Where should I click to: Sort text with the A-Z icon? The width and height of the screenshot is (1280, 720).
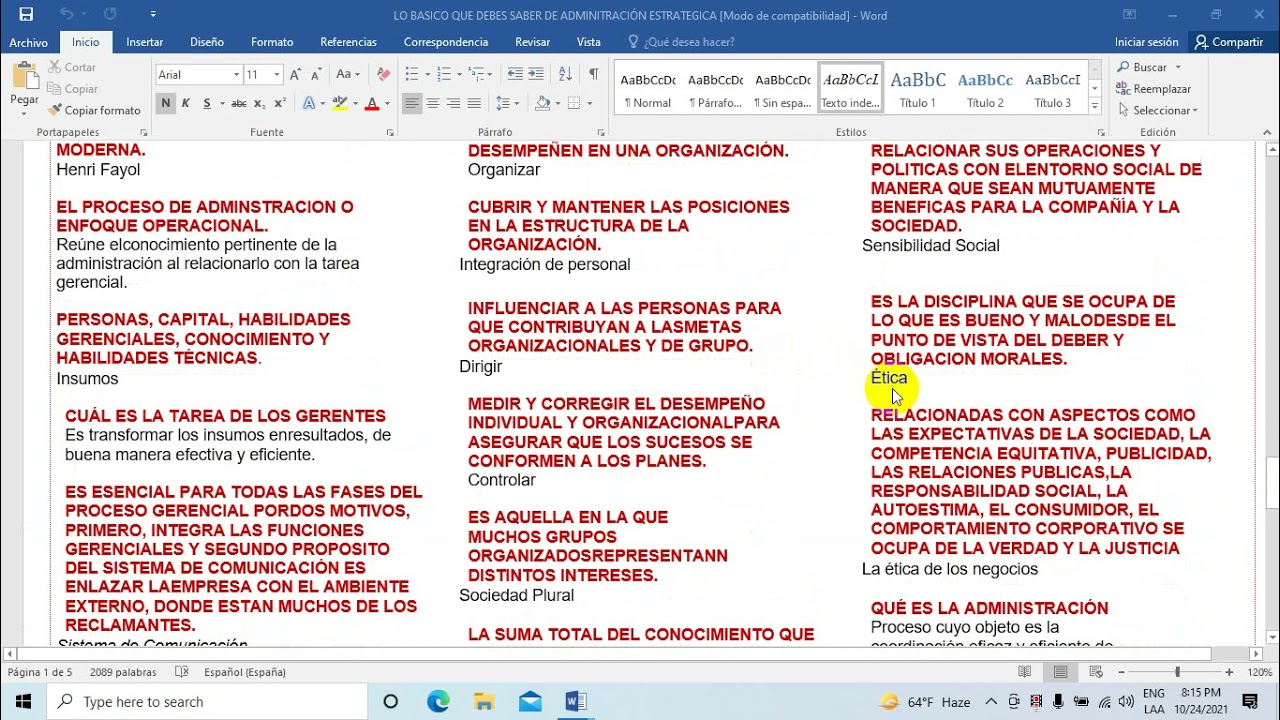pyautogui.click(x=565, y=74)
